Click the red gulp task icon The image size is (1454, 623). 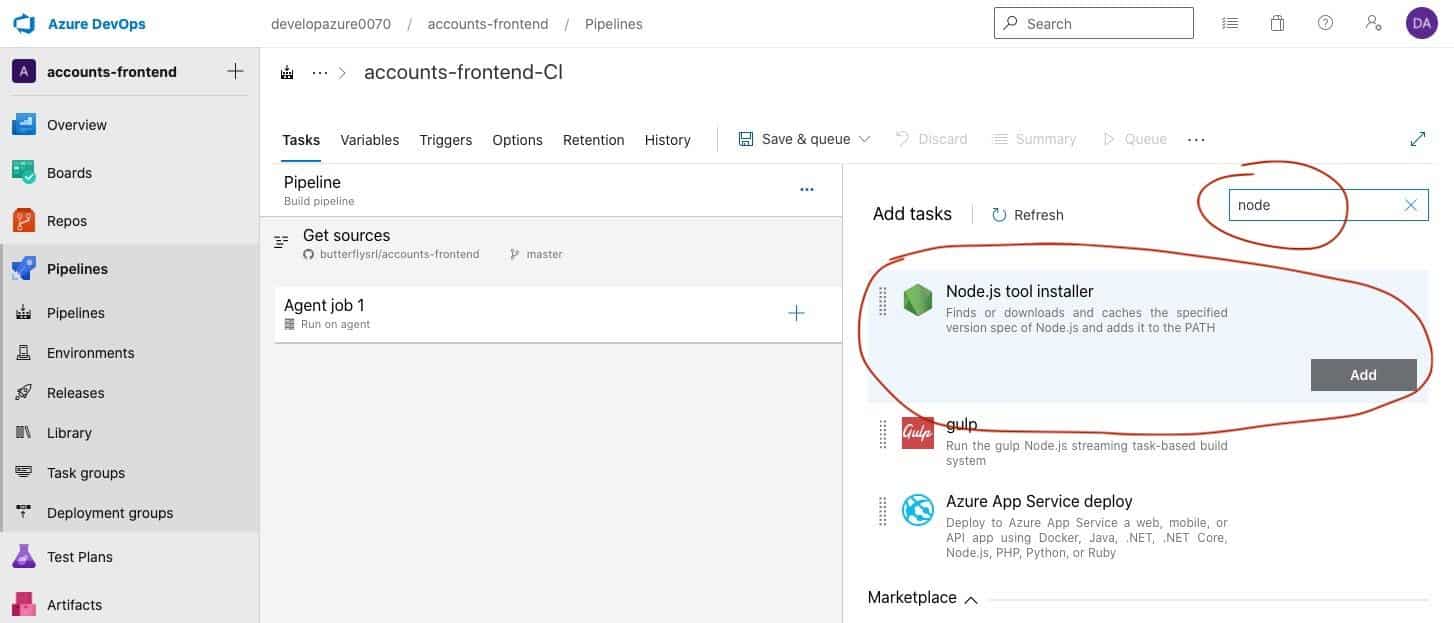pyautogui.click(x=917, y=433)
